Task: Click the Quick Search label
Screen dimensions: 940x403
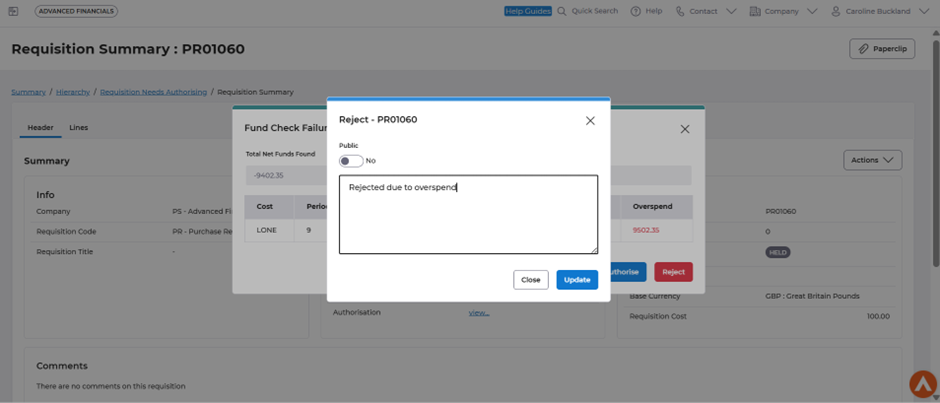Action: pyautogui.click(x=595, y=11)
